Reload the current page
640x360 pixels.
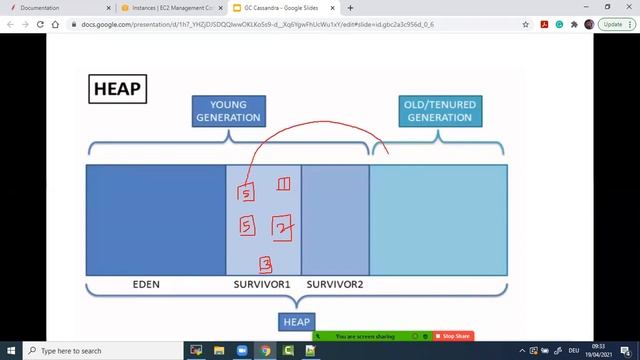tap(40, 24)
